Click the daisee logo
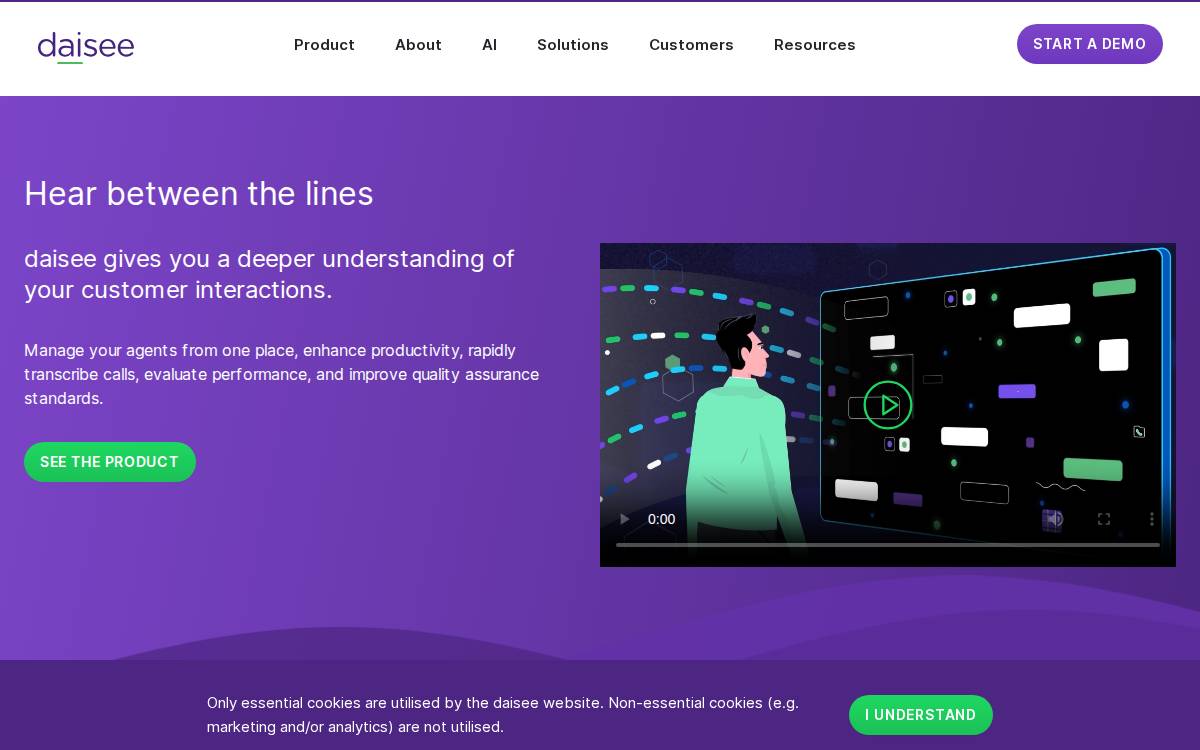1200x750 pixels. [x=86, y=47]
